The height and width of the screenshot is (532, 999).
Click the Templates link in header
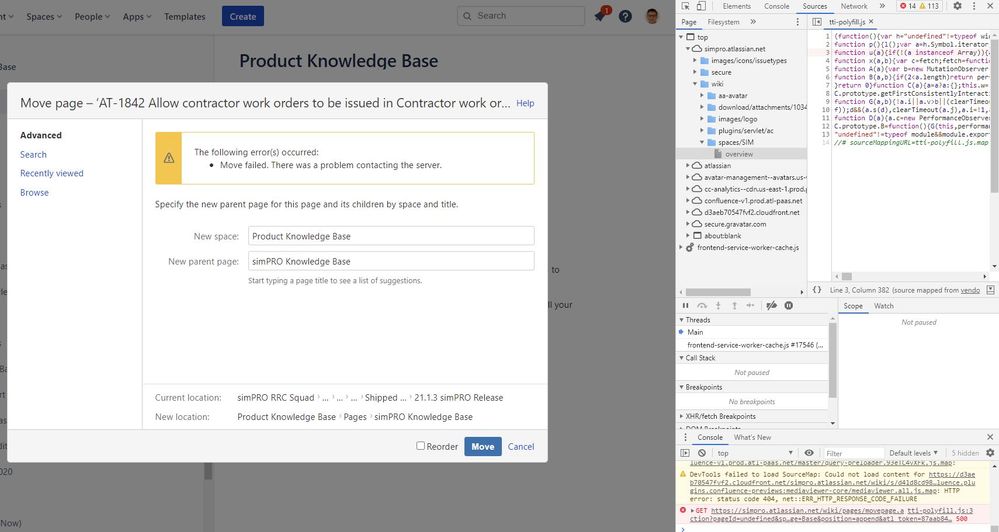pyautogui.click(x=185, y=17)
